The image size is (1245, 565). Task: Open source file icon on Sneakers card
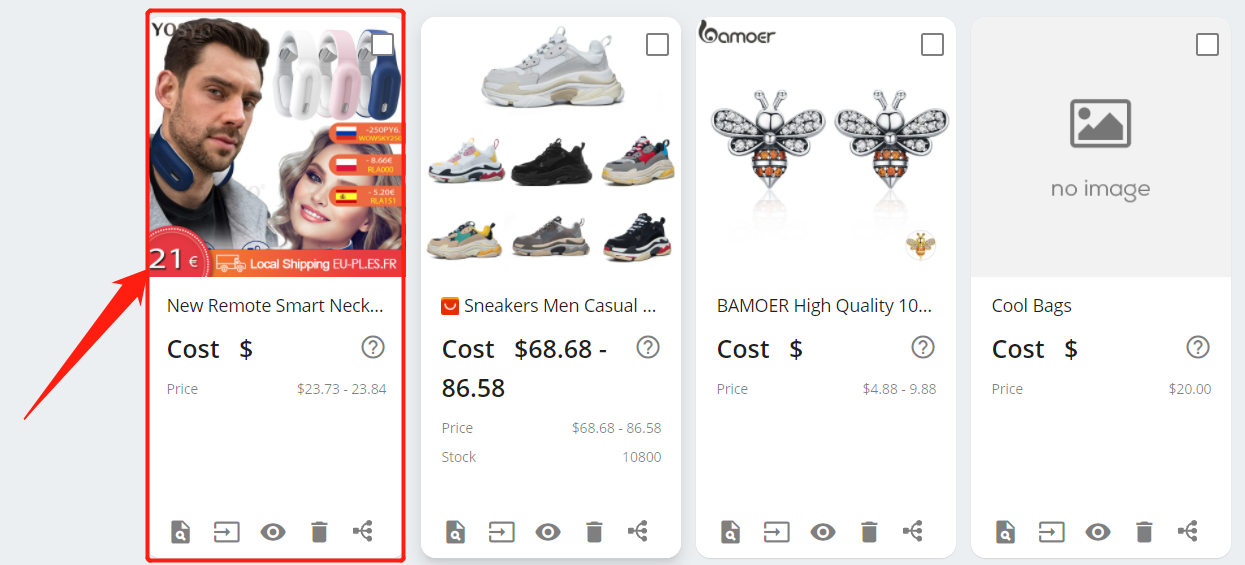click(x=455, y=532)
